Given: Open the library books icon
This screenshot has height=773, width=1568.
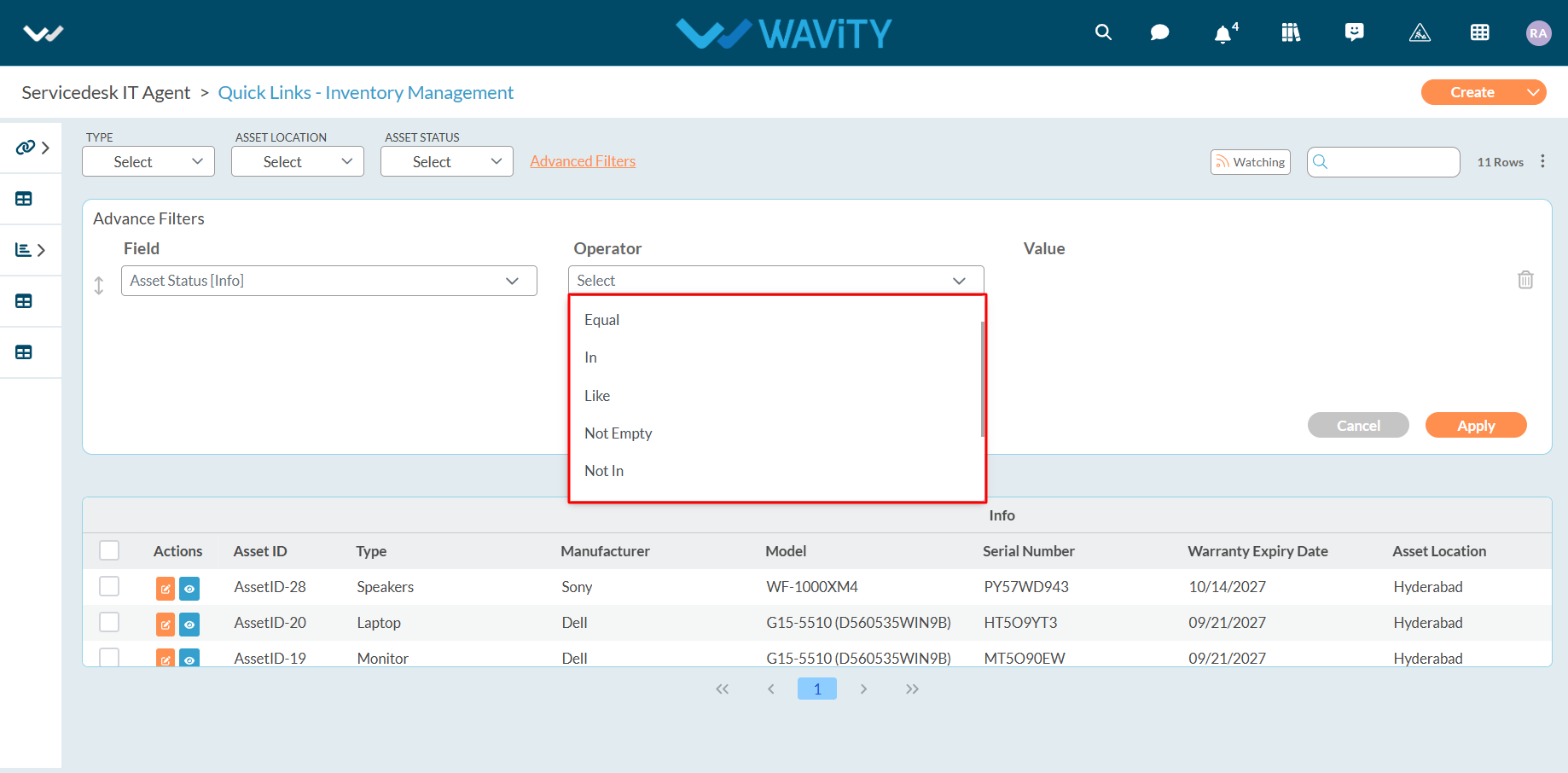Looking at the screenshot, I should point(1291,32).
